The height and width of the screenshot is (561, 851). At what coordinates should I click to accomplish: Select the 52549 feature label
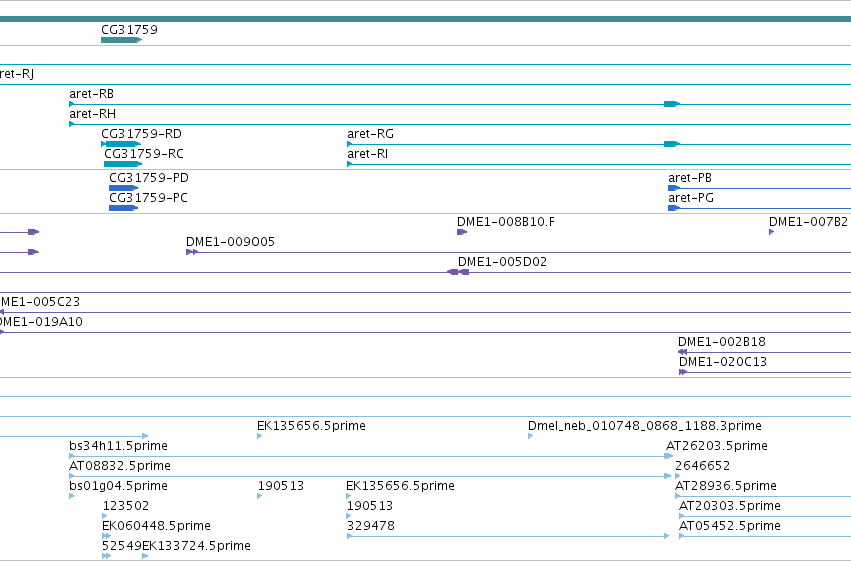coord(122,546)
